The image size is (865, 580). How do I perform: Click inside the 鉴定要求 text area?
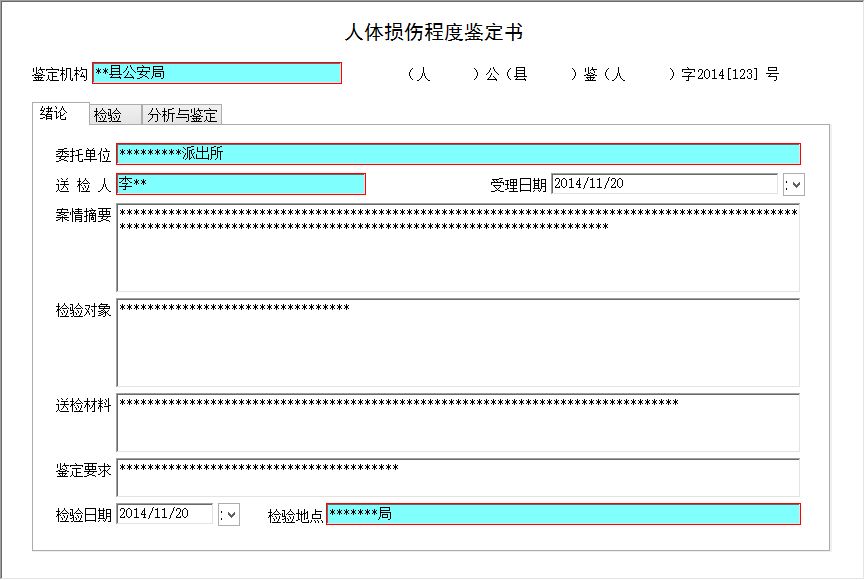[458, 478]
